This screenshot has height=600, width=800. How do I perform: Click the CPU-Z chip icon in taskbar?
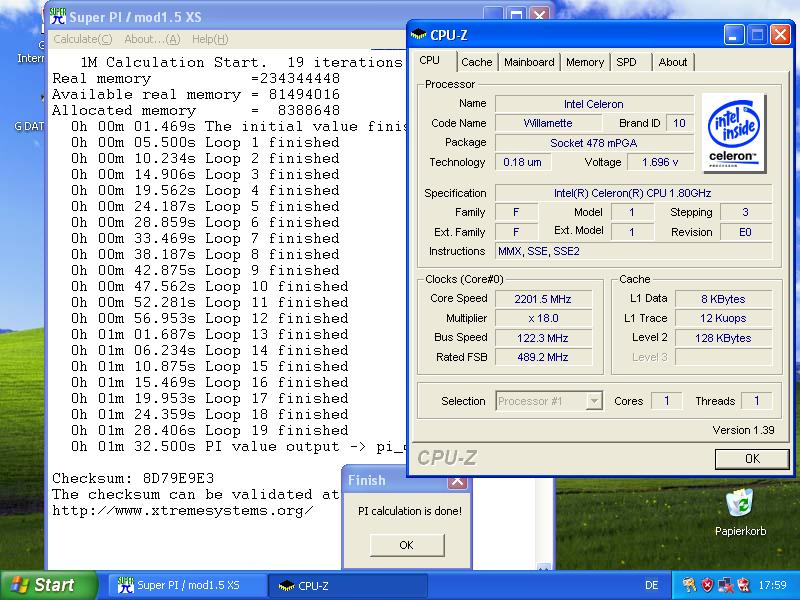286,585
